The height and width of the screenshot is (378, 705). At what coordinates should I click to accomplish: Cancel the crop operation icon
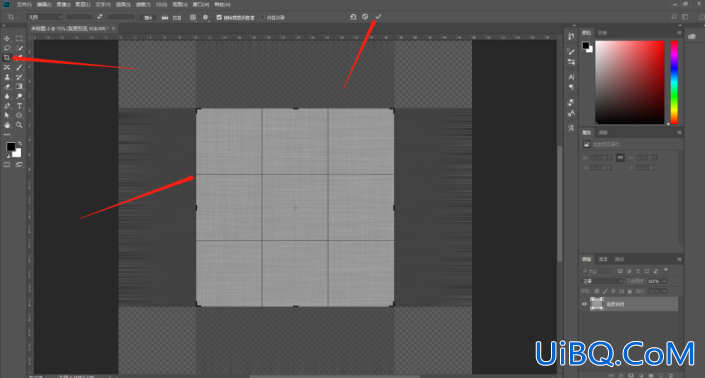(365, 17)
